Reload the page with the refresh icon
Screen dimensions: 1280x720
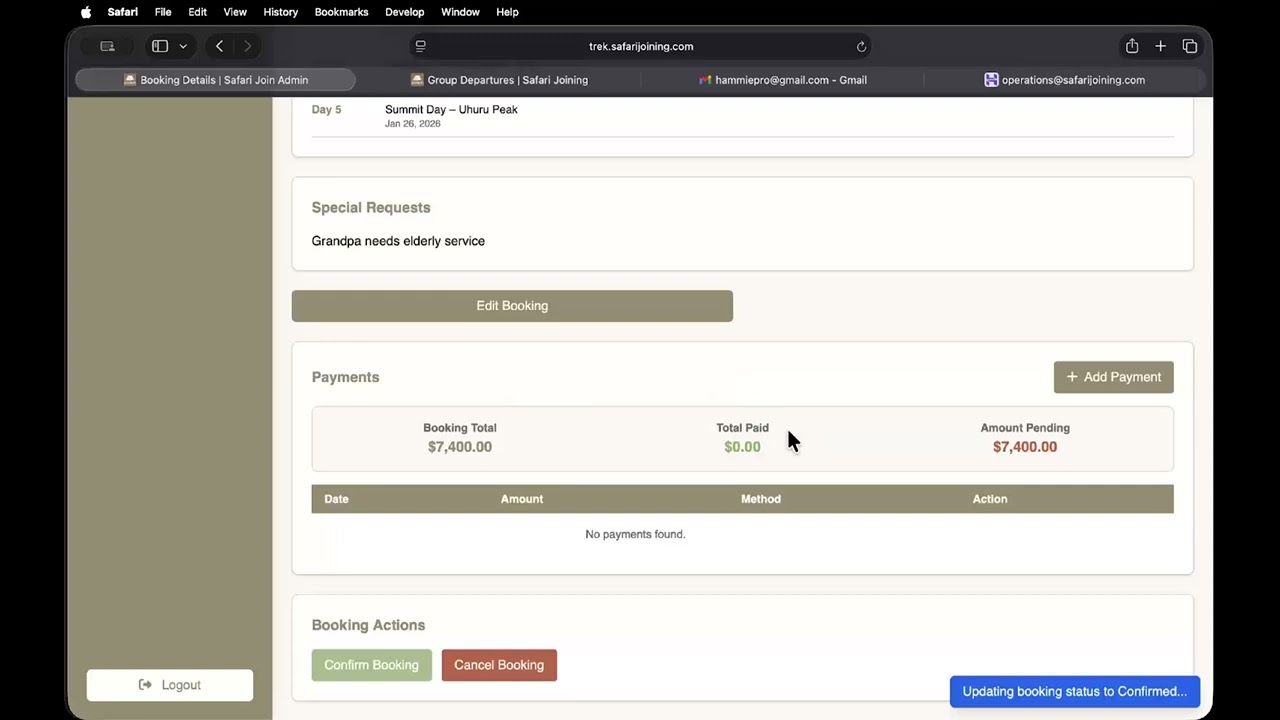[861, 46]
